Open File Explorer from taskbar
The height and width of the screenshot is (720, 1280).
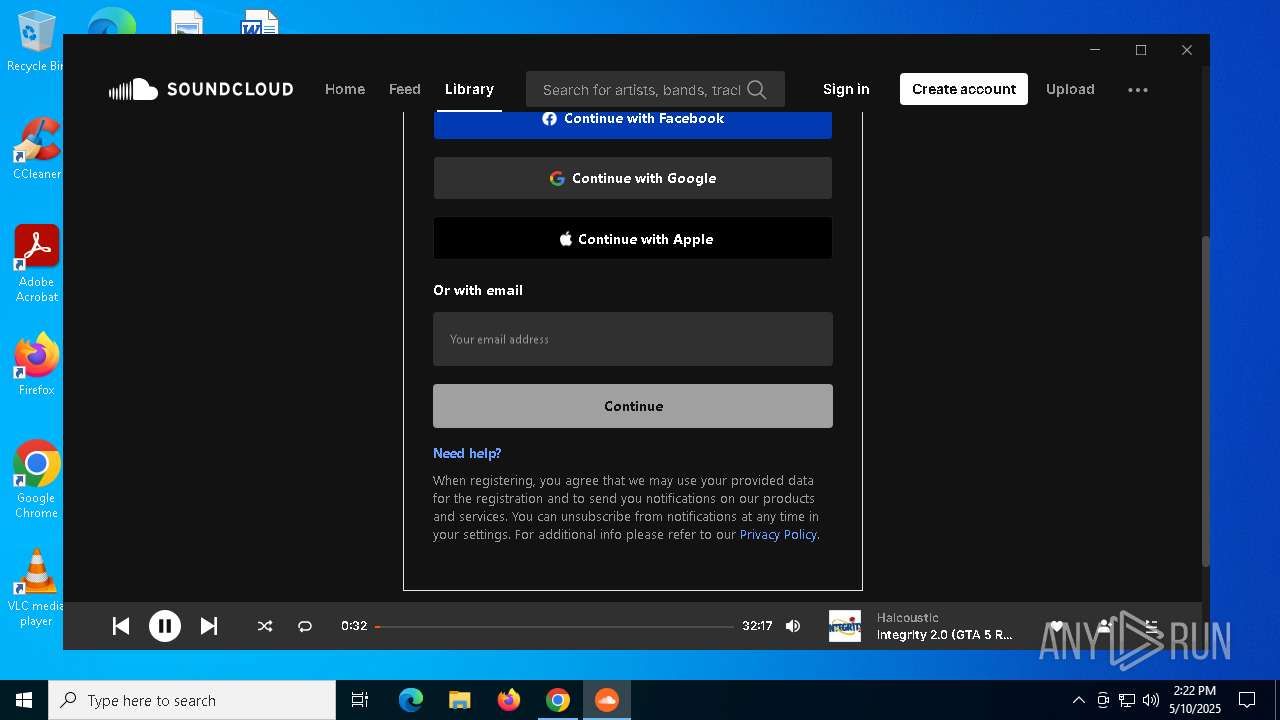pyautogui.click(x=460, y=700)
